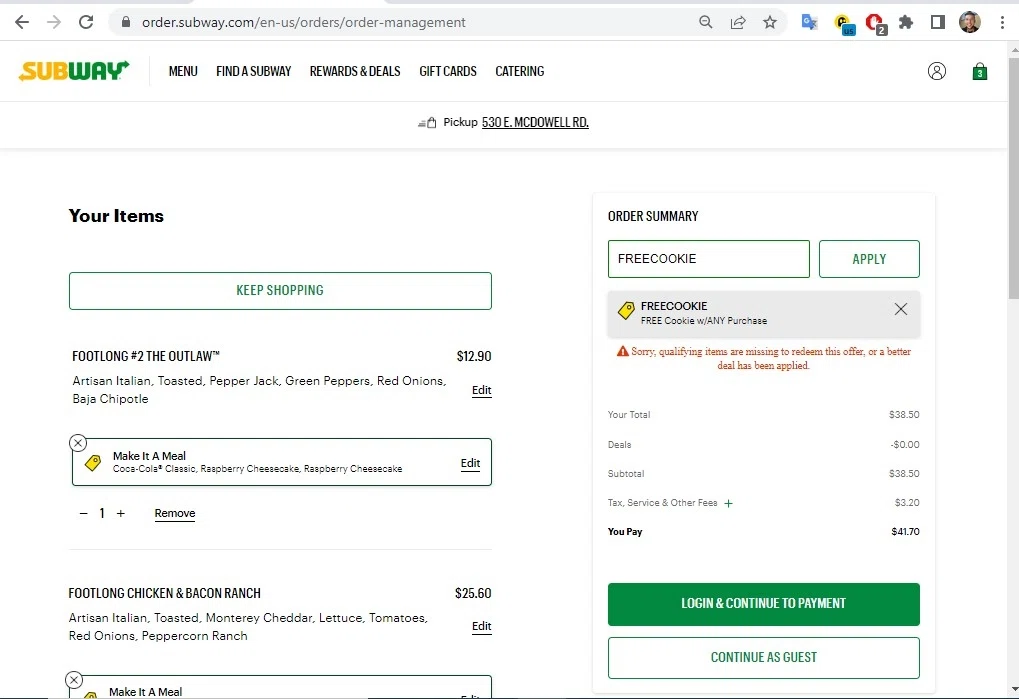
Task: Click the FOOTLONG CHICKEN & BACON RANCH title
Action: pyautogui.click(x=164, y=593)
